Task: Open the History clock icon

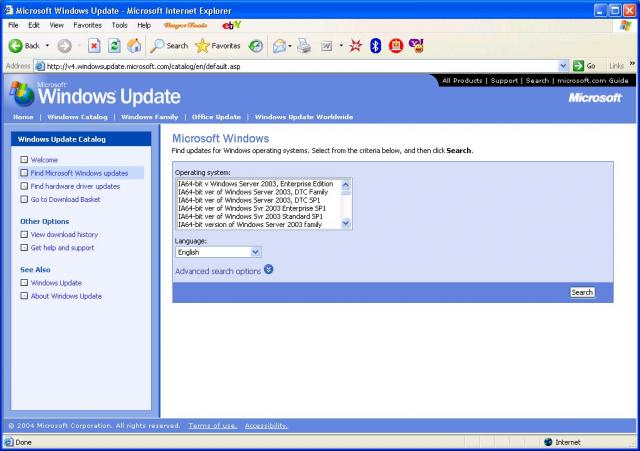Action: [256, 46]
